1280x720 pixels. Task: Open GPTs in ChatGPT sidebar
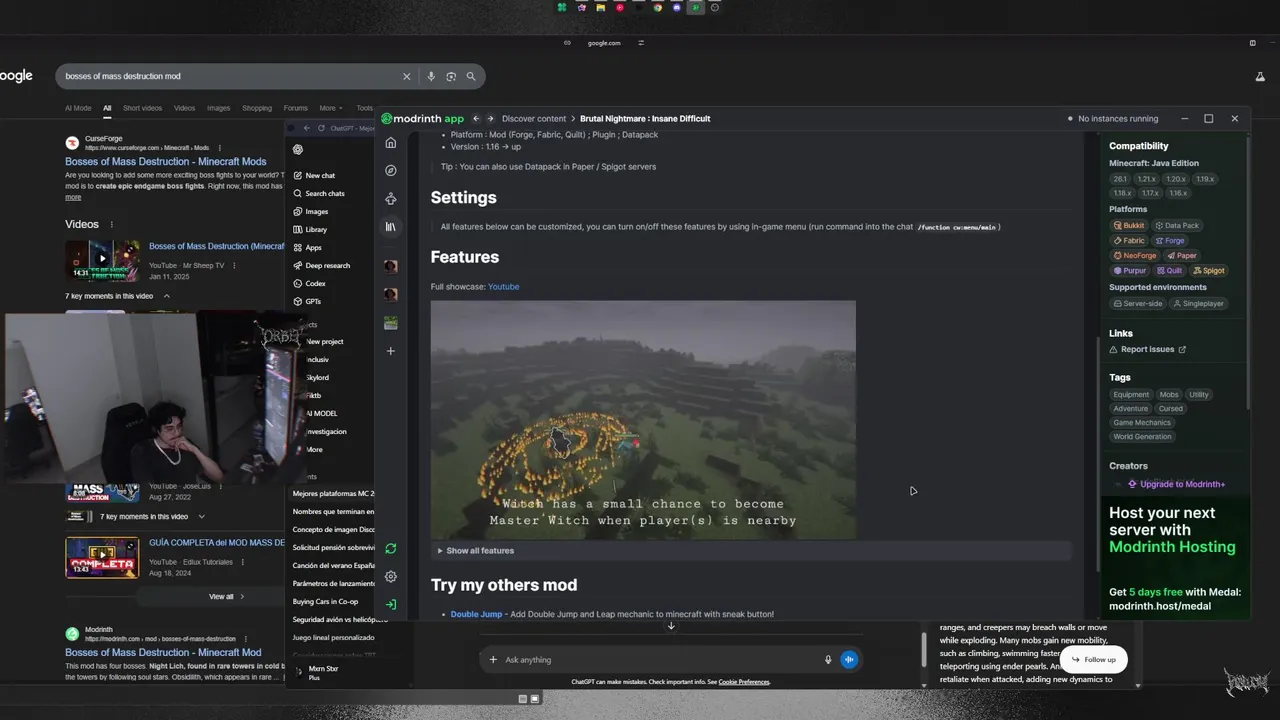point(307,302)
